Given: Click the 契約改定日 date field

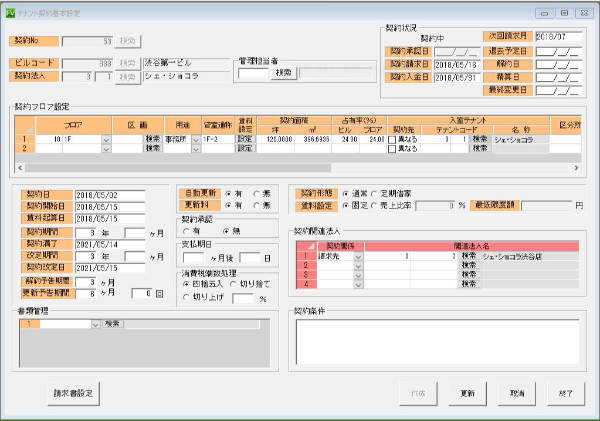Looking at the screenshot, I should click(x=110, y=268).
